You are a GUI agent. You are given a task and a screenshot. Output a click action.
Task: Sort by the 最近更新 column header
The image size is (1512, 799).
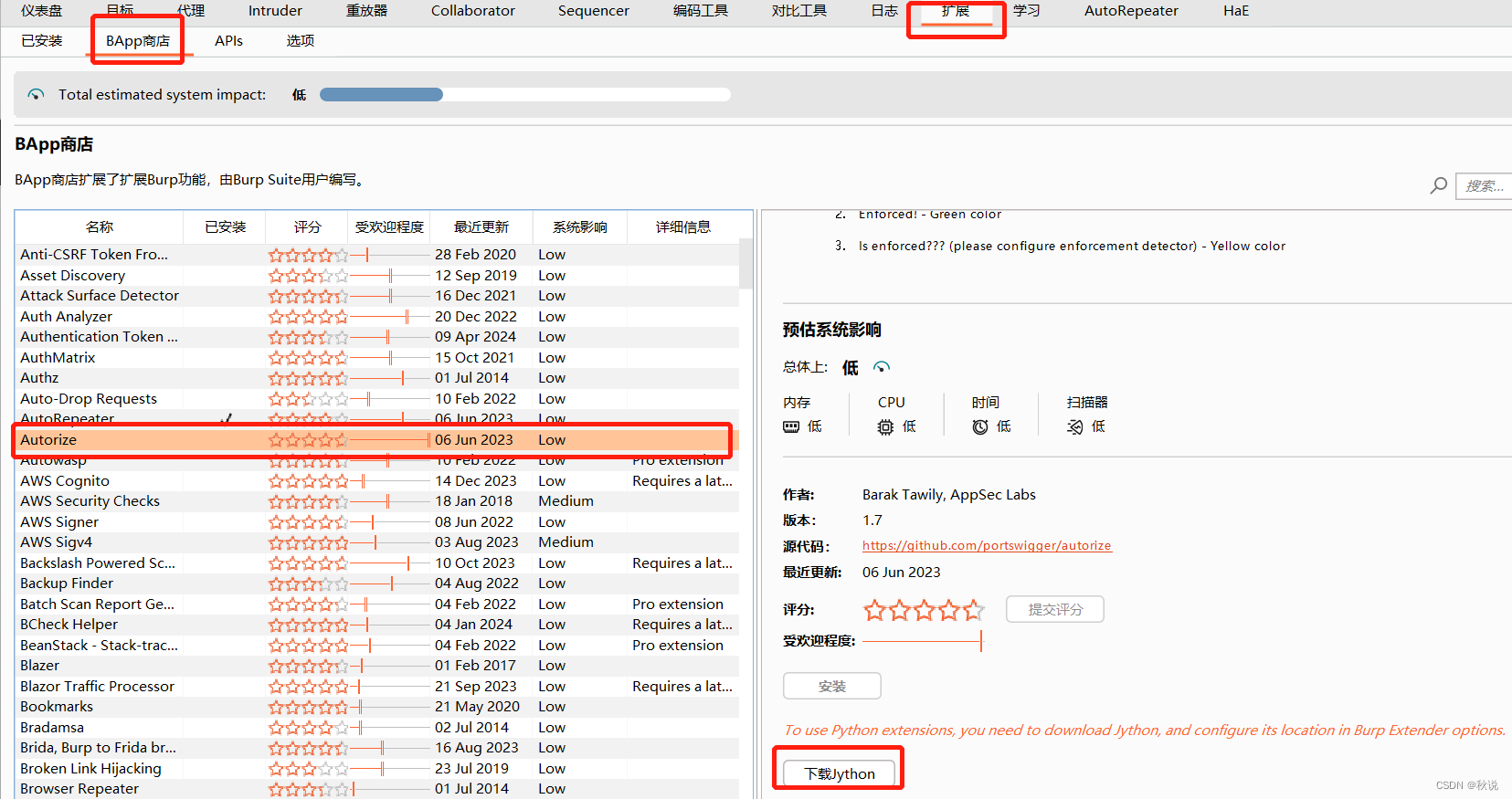click(x=481, y=226)
